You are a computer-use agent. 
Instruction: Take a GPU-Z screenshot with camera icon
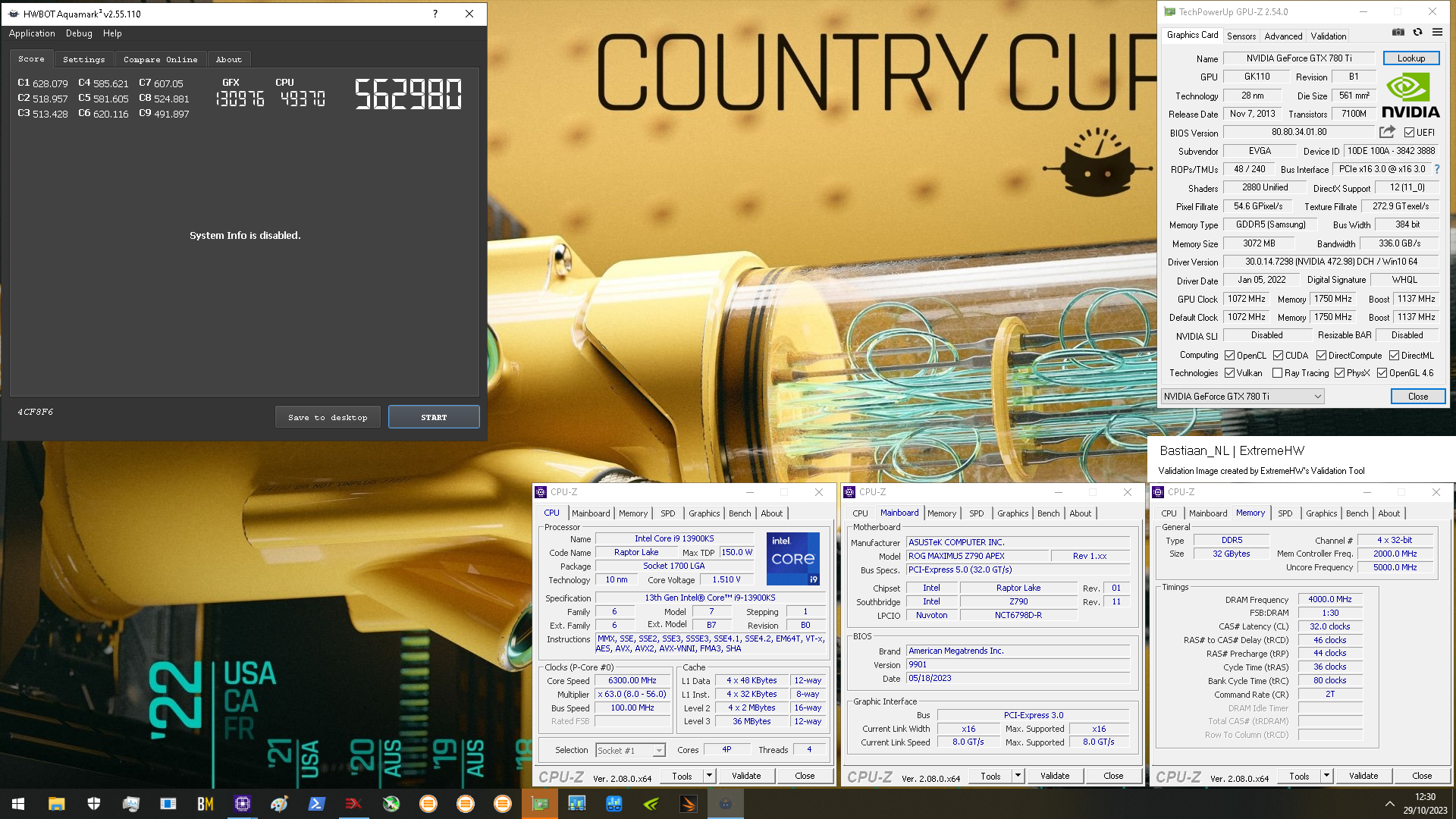[1398, 33]
